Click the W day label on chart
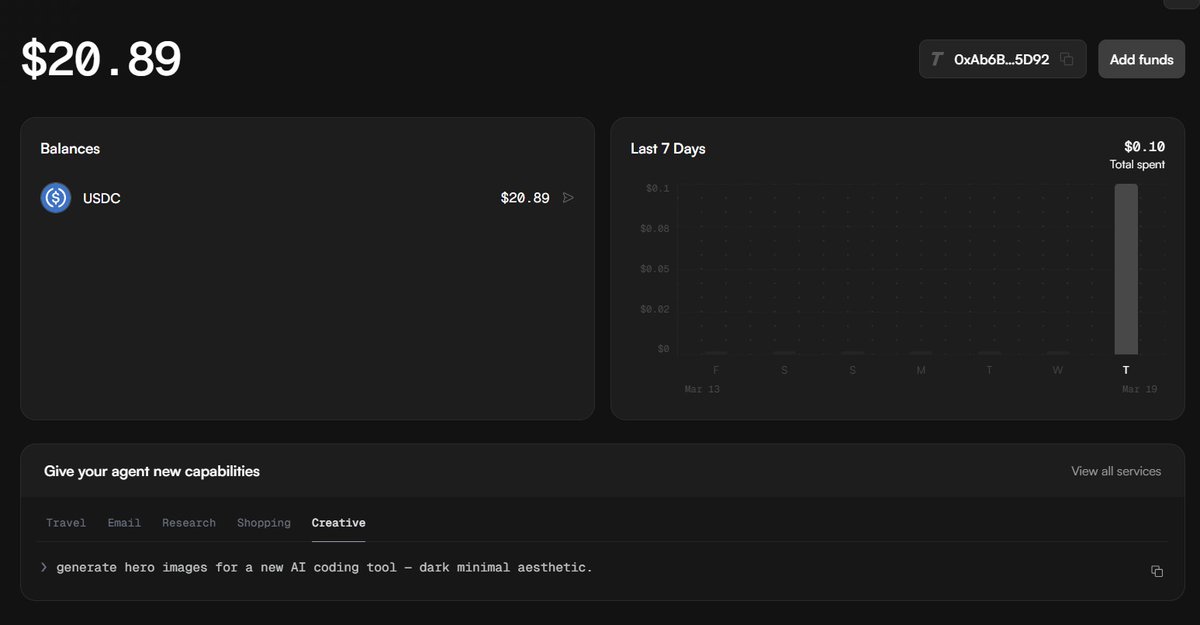 click(1058, 370)
